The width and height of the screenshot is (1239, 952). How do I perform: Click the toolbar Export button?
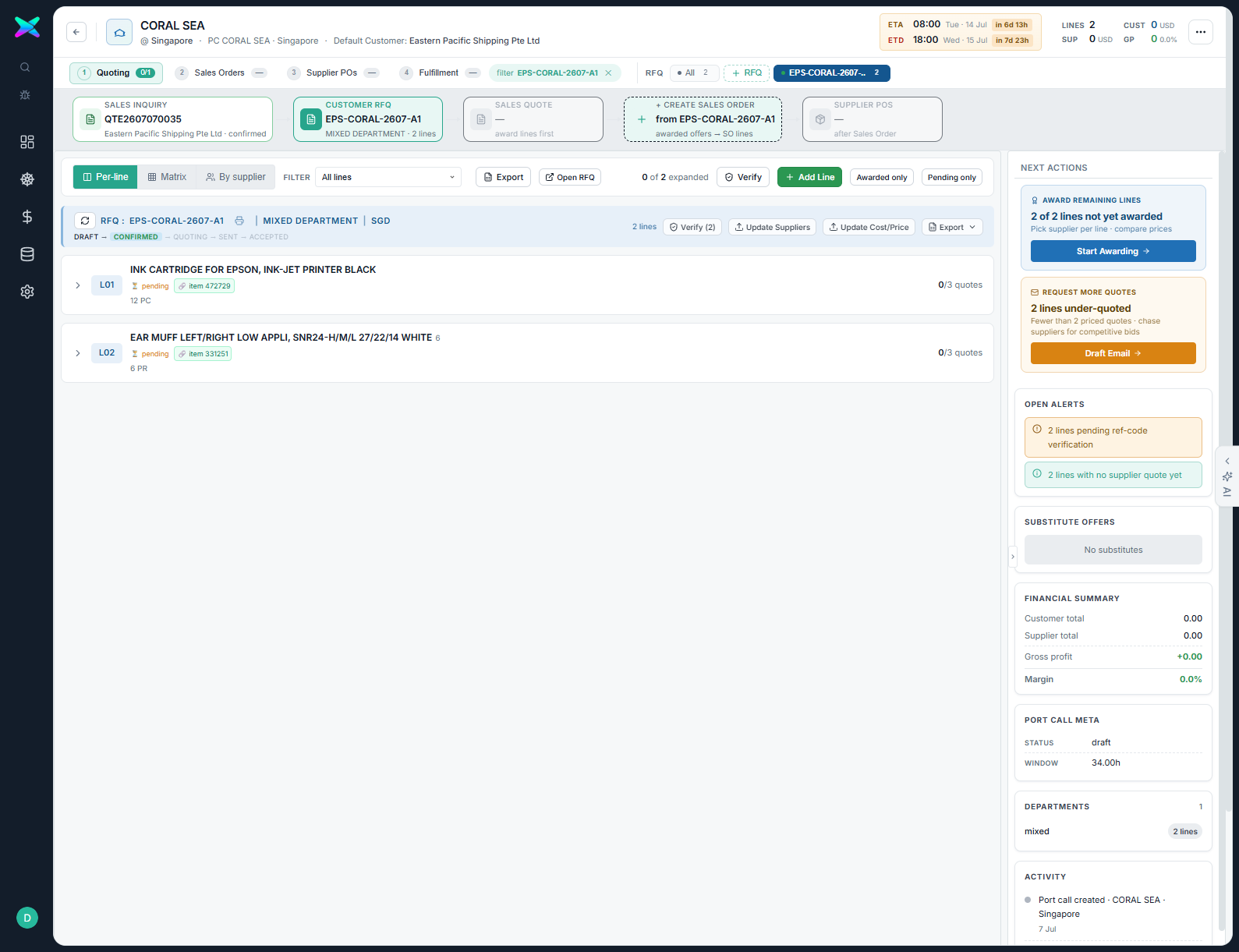coord(503,177)
